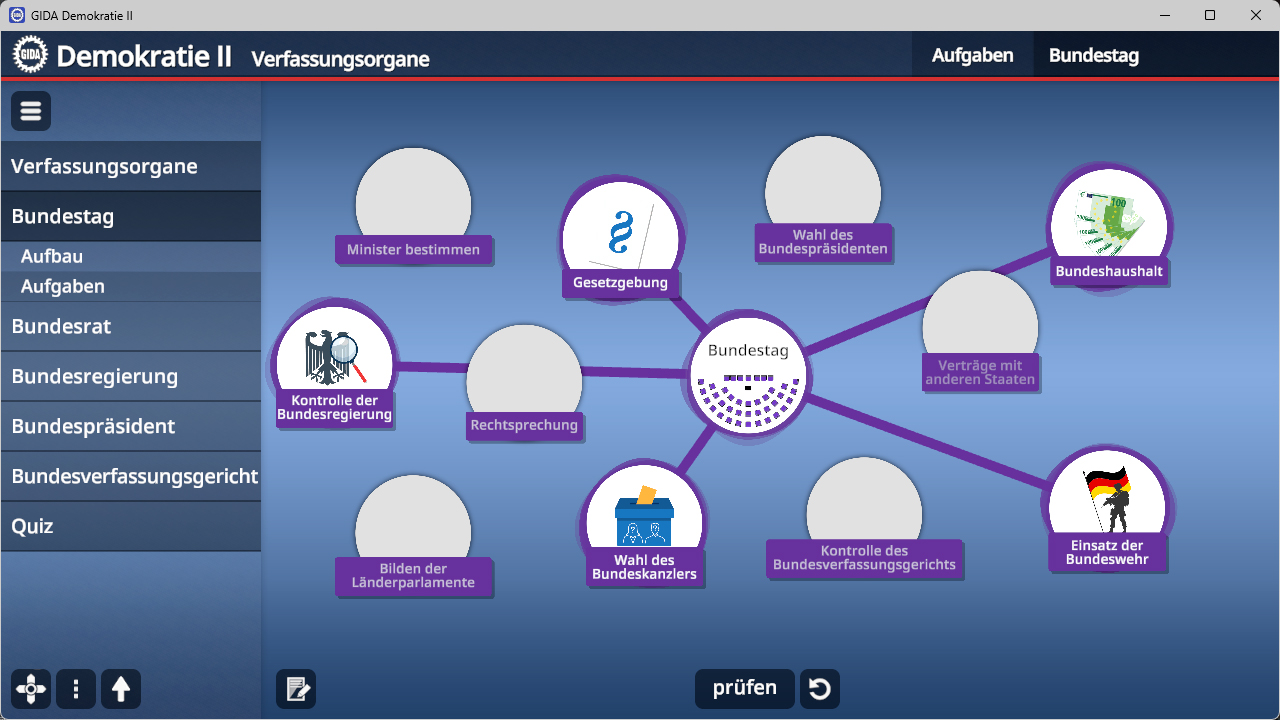Click the Wahl des Bundeskanzlers ballot box icon

(x=645, y=512)
